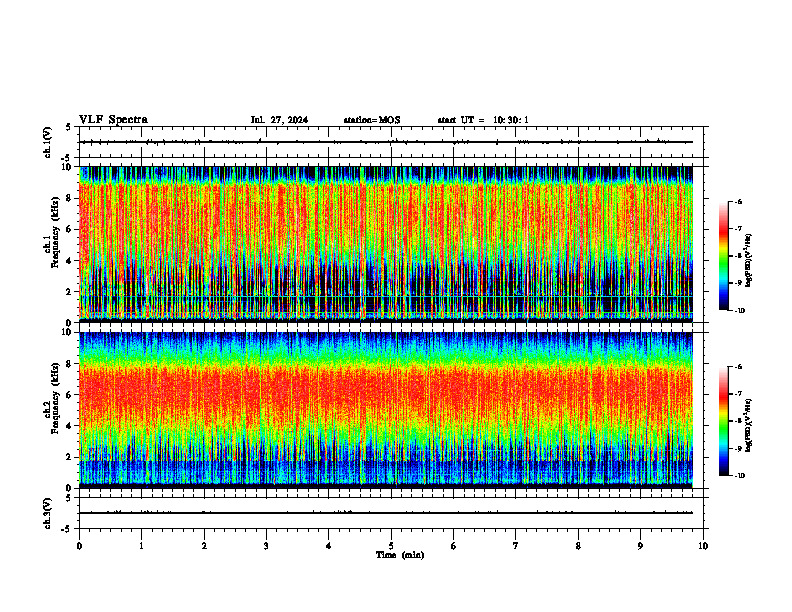
Task: Click the "-10" label on ch.1 color bar
Action: click(x=739, y=310)
